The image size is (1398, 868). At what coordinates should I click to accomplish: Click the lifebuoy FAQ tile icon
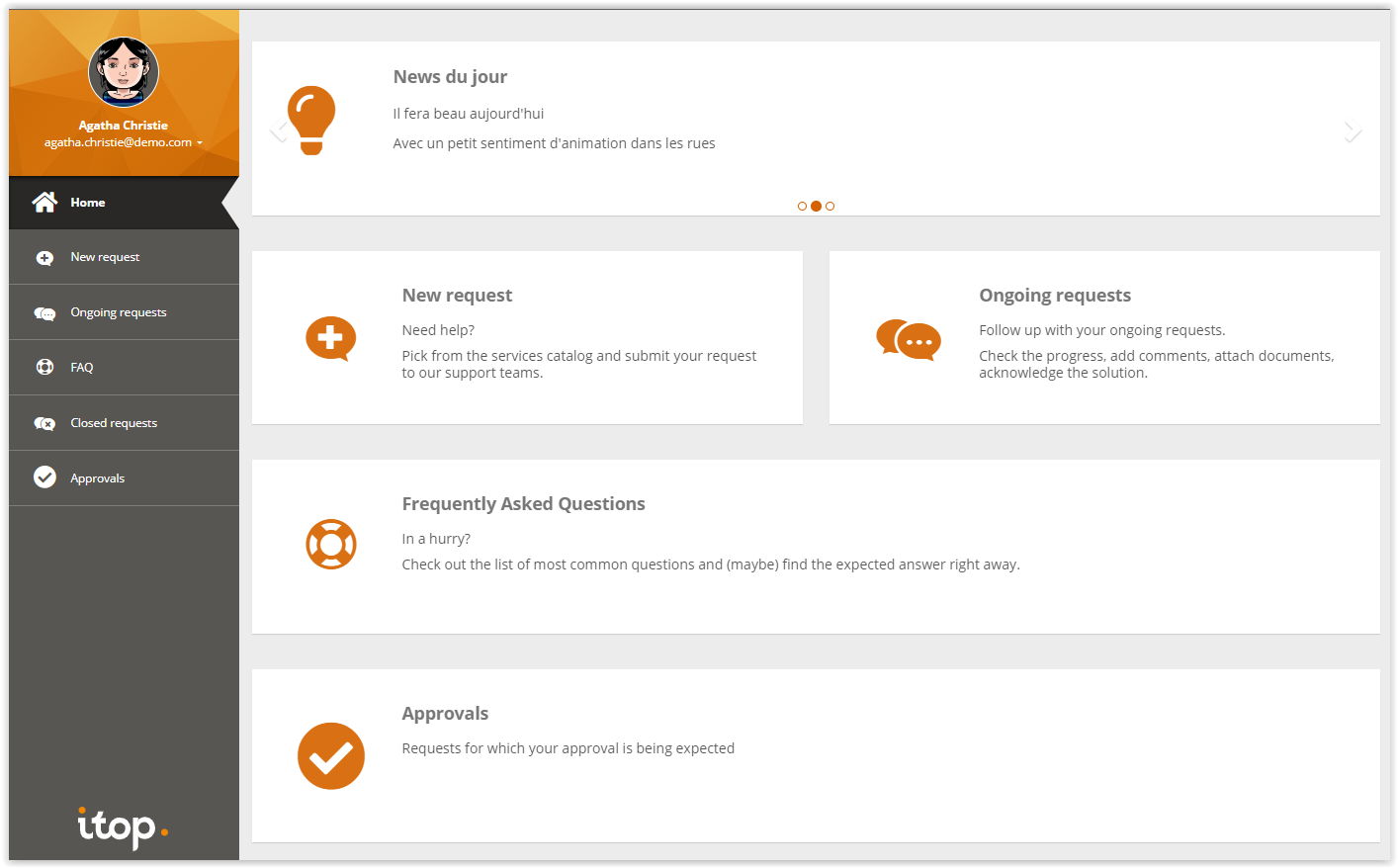coord(330,545)
